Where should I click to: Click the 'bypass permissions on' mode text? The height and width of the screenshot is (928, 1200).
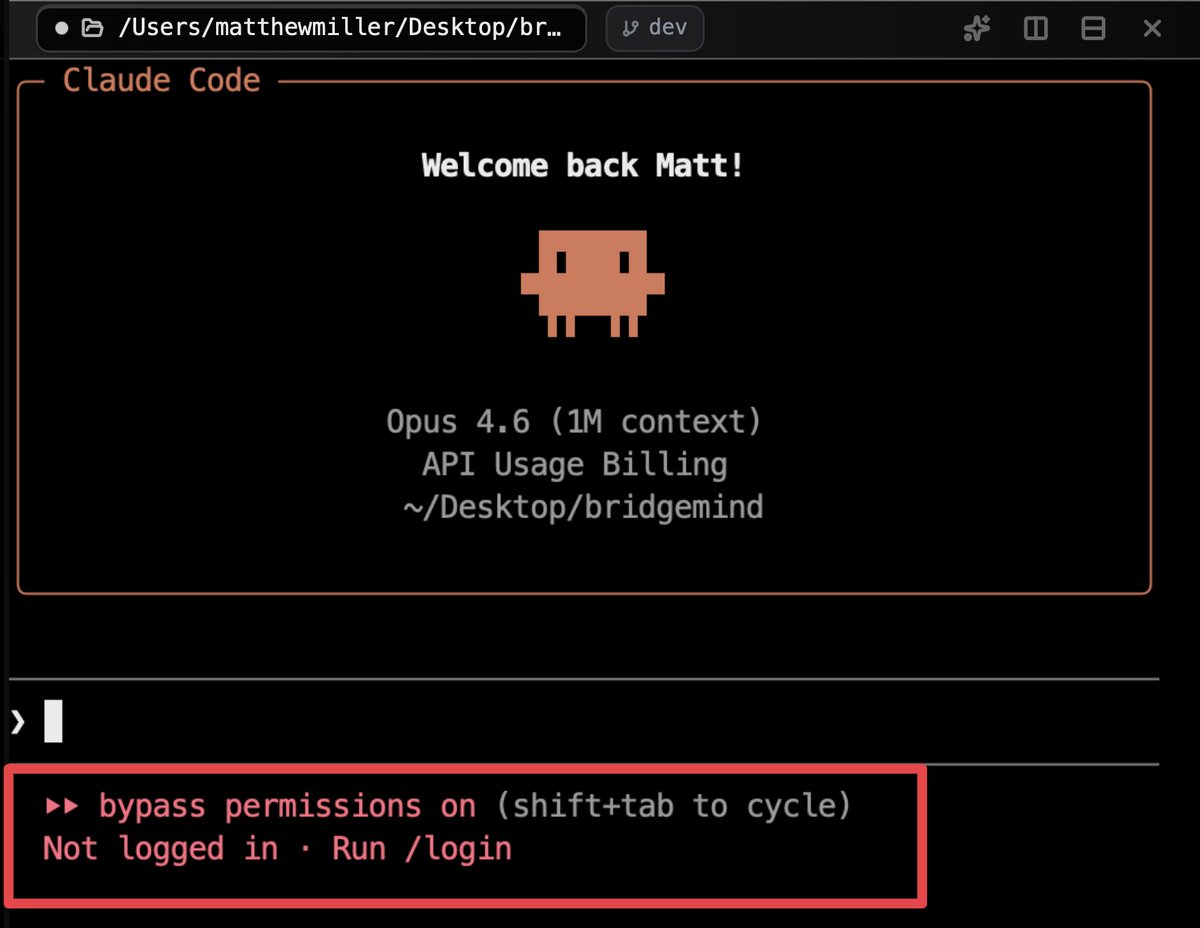click(287, 806)
